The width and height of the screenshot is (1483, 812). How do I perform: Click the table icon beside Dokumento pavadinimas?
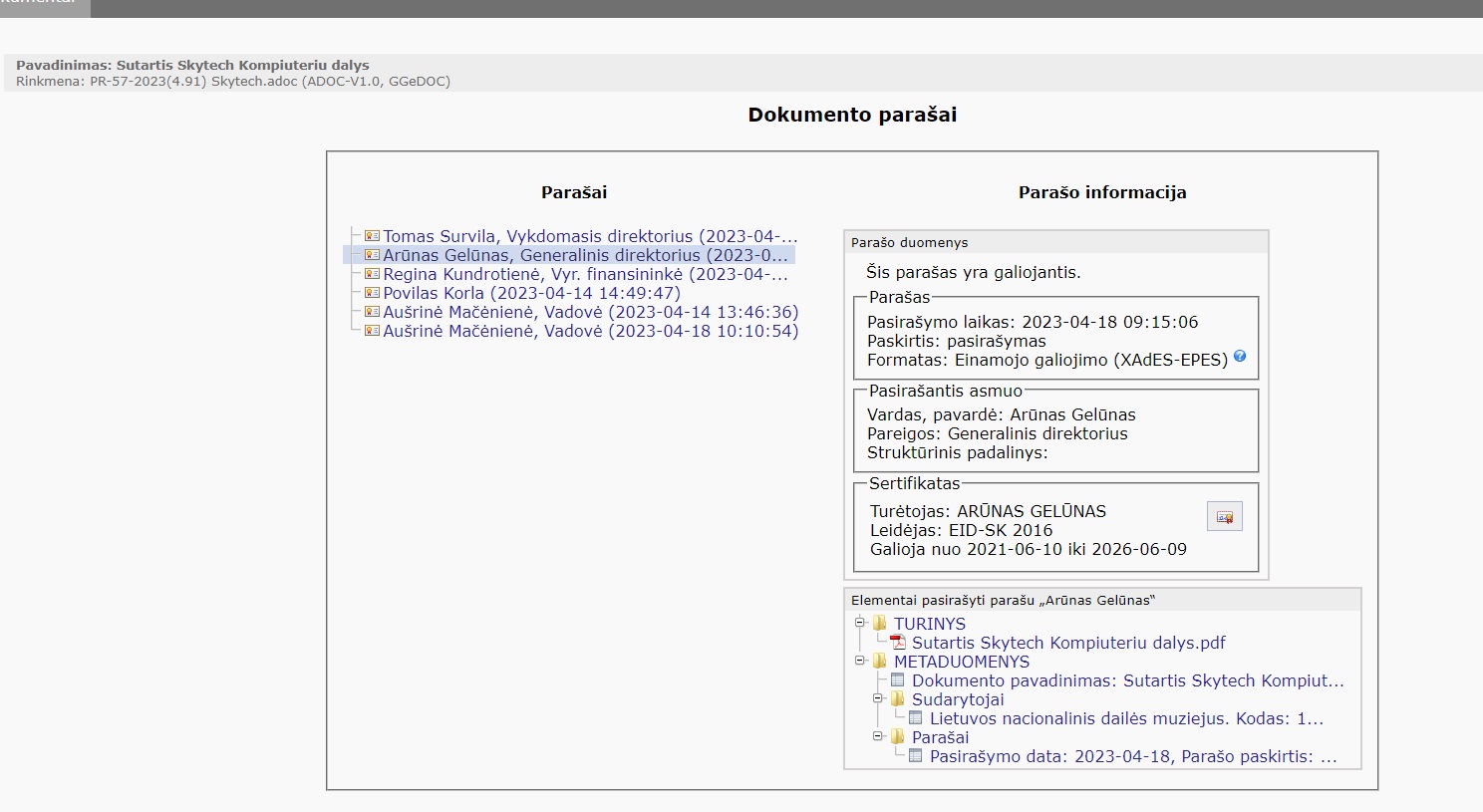[x=898, y=680]
